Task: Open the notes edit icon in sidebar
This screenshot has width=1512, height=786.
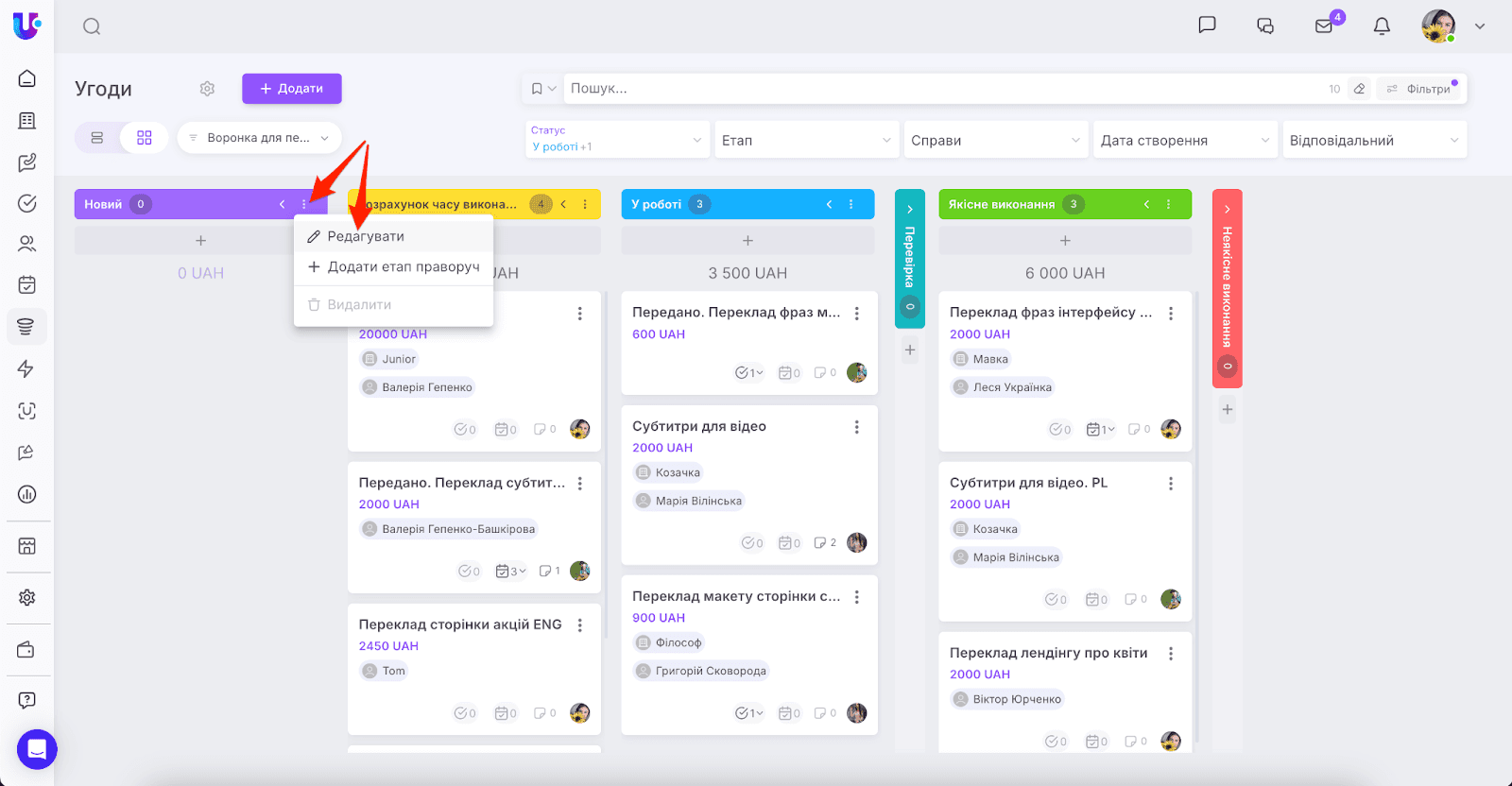Action: coord(27,162)
